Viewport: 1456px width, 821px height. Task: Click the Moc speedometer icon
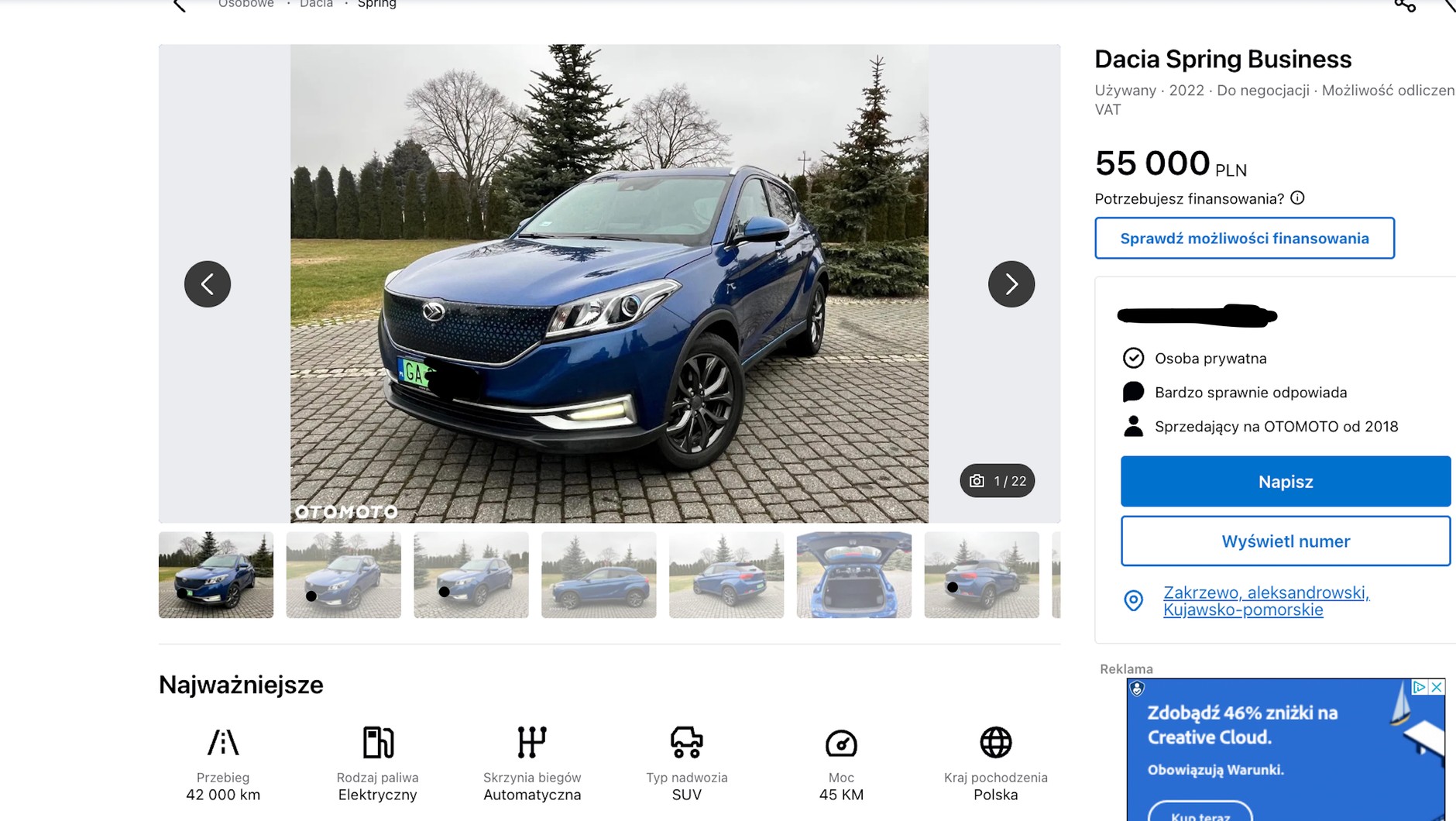841,744
